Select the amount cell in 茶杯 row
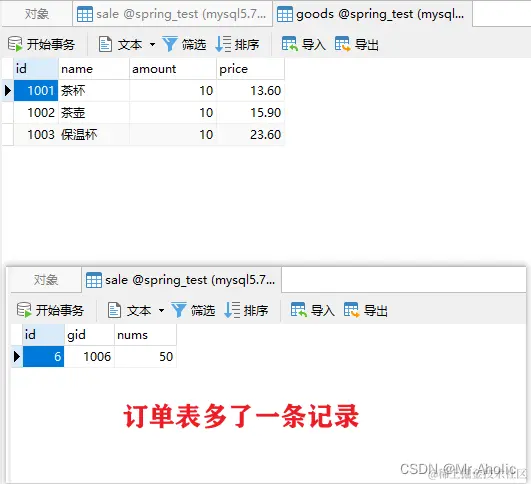This screenshot has height=484, width=531. (173, 90)
